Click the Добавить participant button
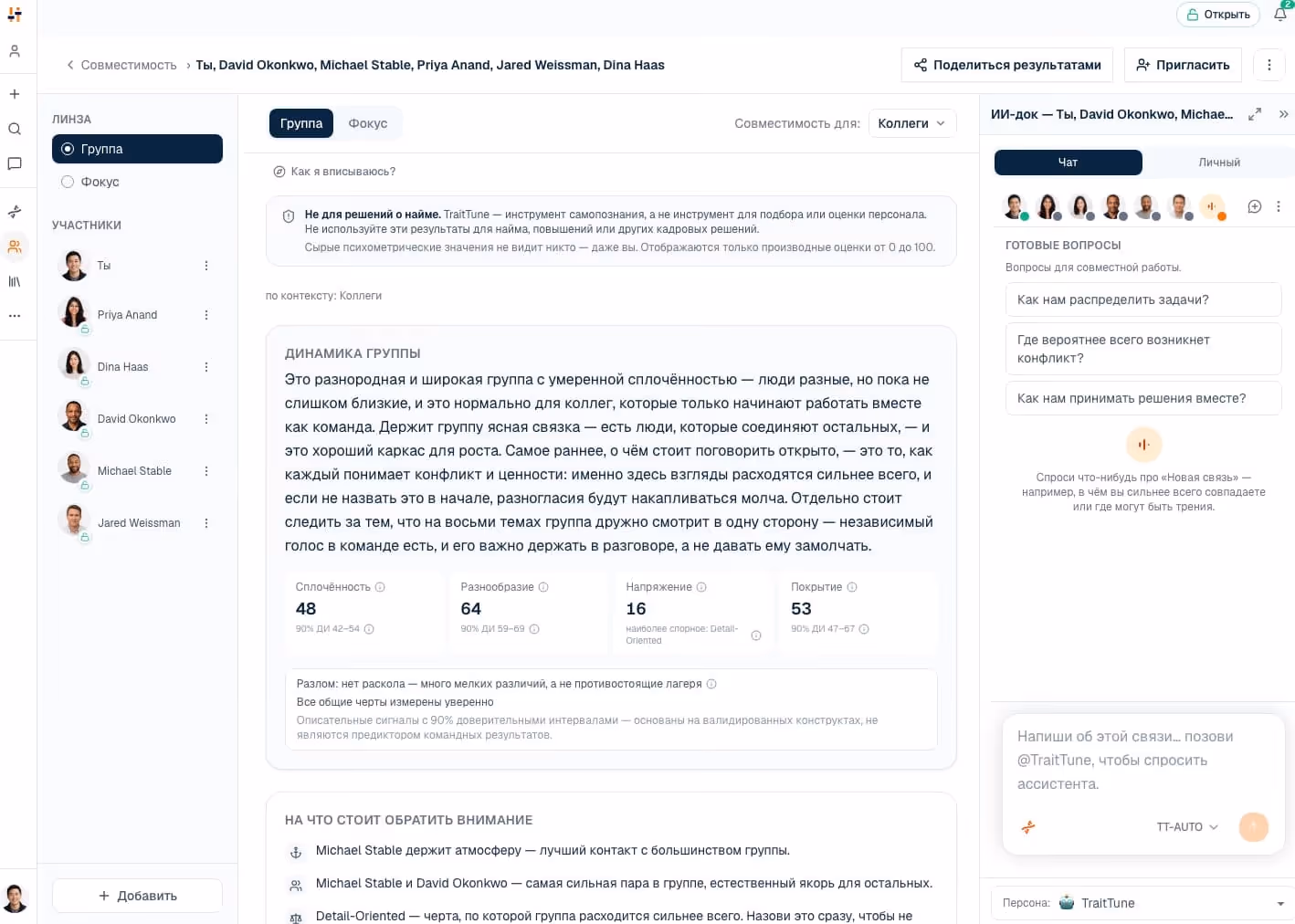 137,896
